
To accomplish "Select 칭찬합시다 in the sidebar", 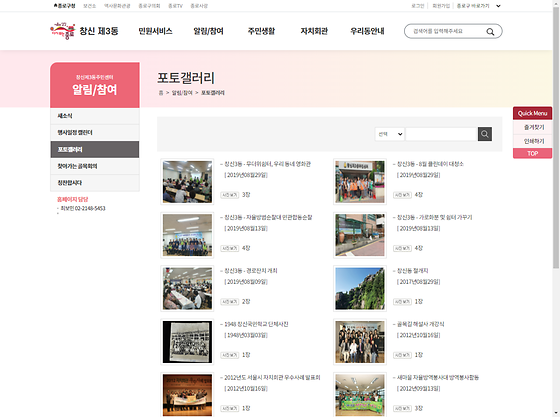I will point(95,183).
